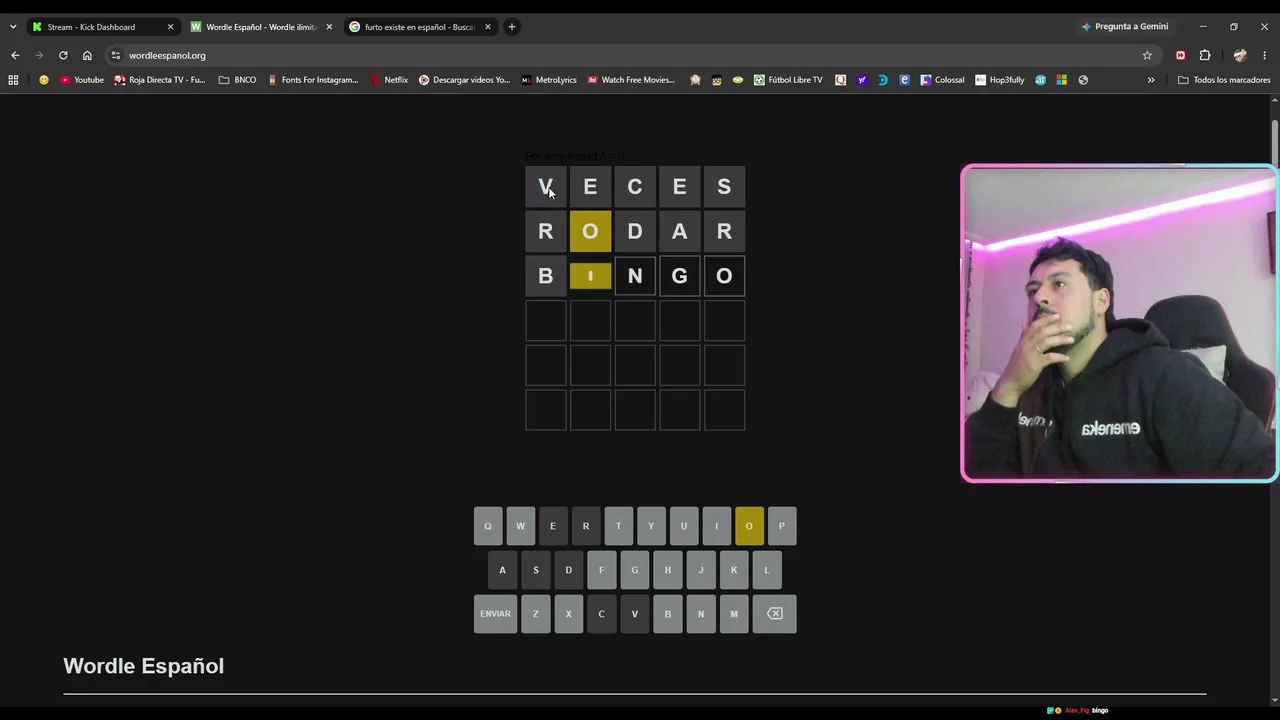Open the red extension icon beside the star
This screenshot has width=1280, height=720.
tap(1181, 55)
